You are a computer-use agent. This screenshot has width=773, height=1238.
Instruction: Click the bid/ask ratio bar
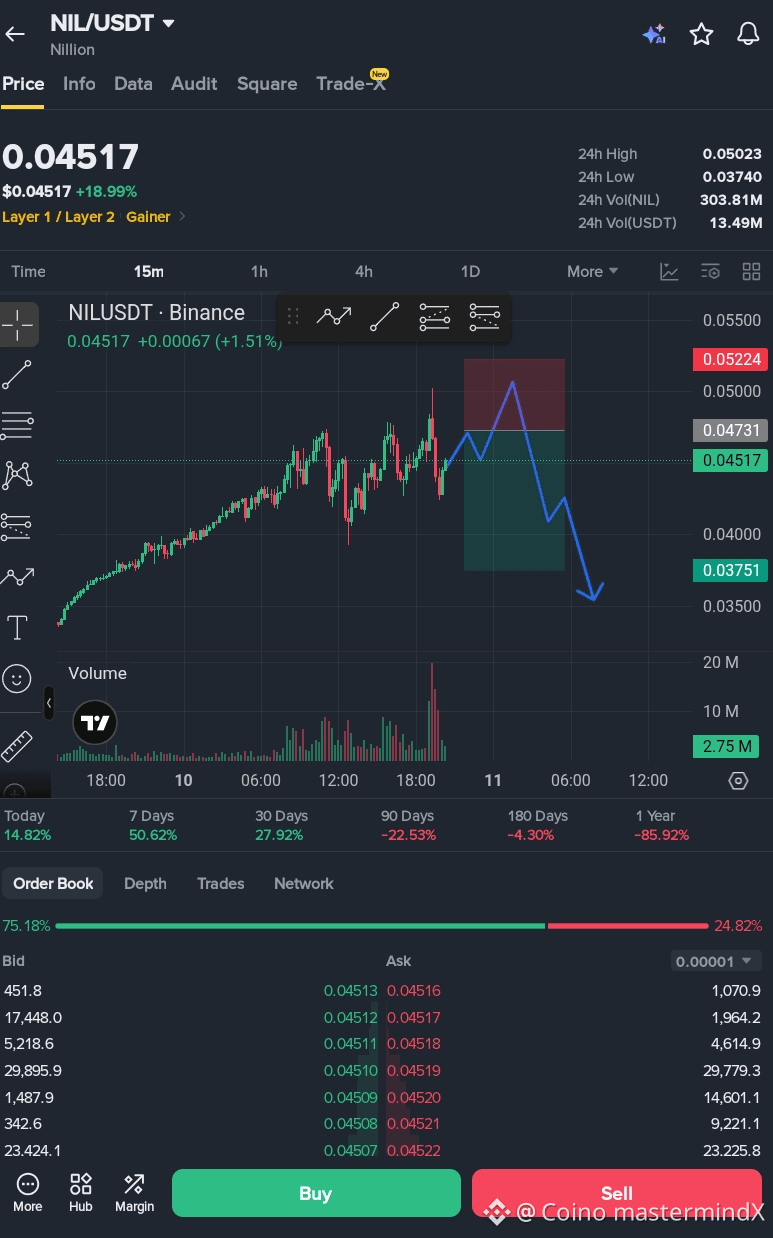[x=382, y=926]
